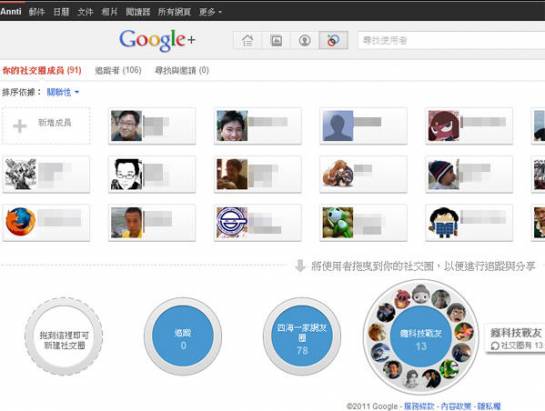Select the contact with the brown plush toy avatar
This screenshot has height=411, width=545.
363,174
